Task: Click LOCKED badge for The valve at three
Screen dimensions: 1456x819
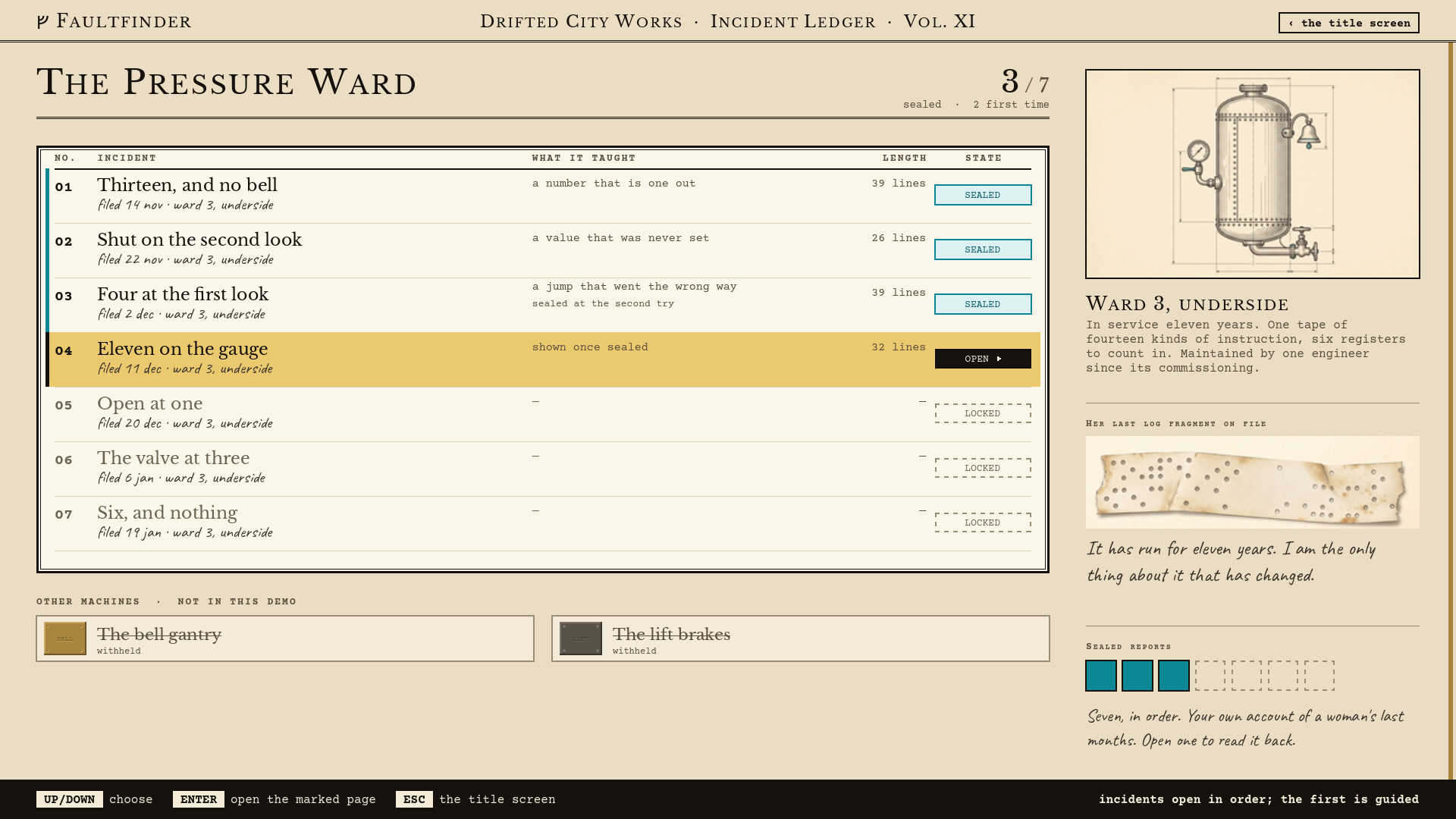Action: point(983,468)
